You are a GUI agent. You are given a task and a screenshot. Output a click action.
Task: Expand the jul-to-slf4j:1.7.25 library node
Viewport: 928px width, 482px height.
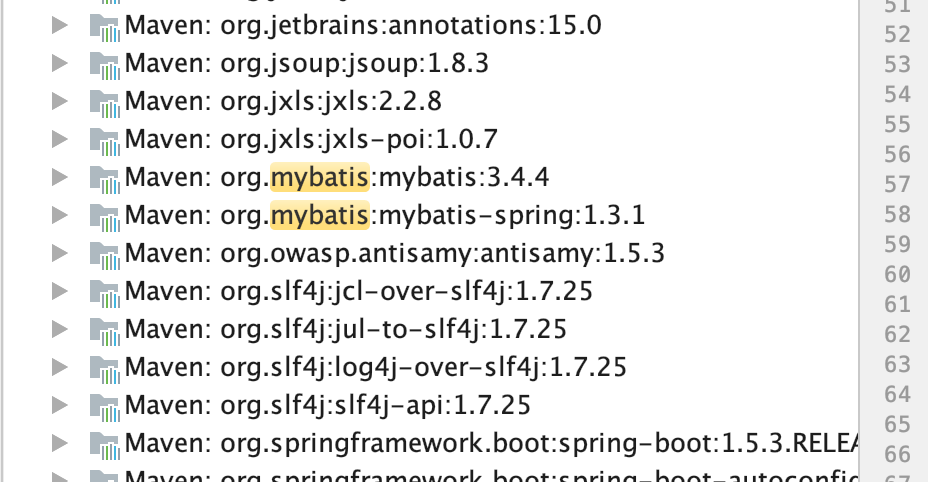pos(60,329)
